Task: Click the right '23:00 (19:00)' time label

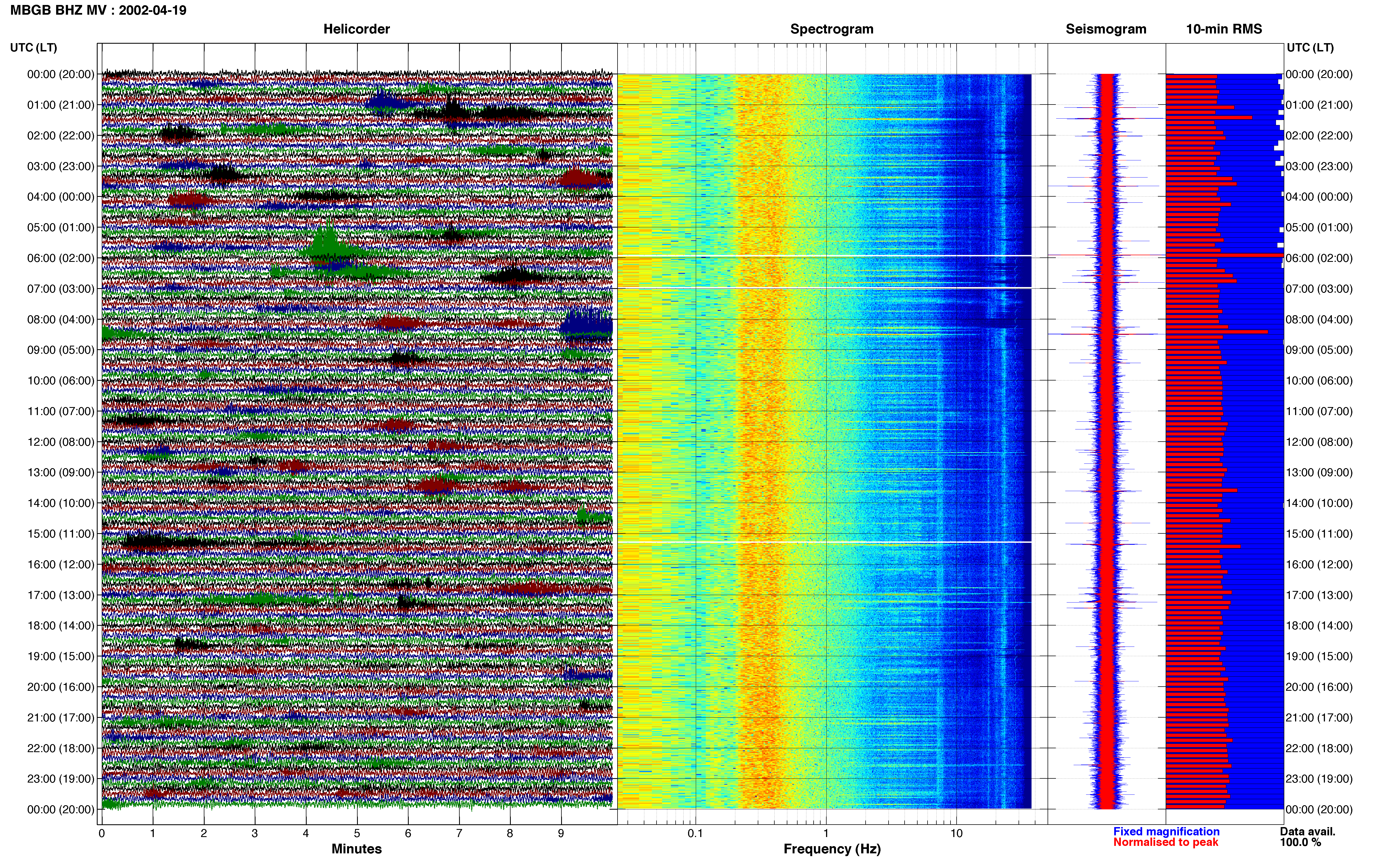Action: pyautogui.click(x=1319, y=779)
